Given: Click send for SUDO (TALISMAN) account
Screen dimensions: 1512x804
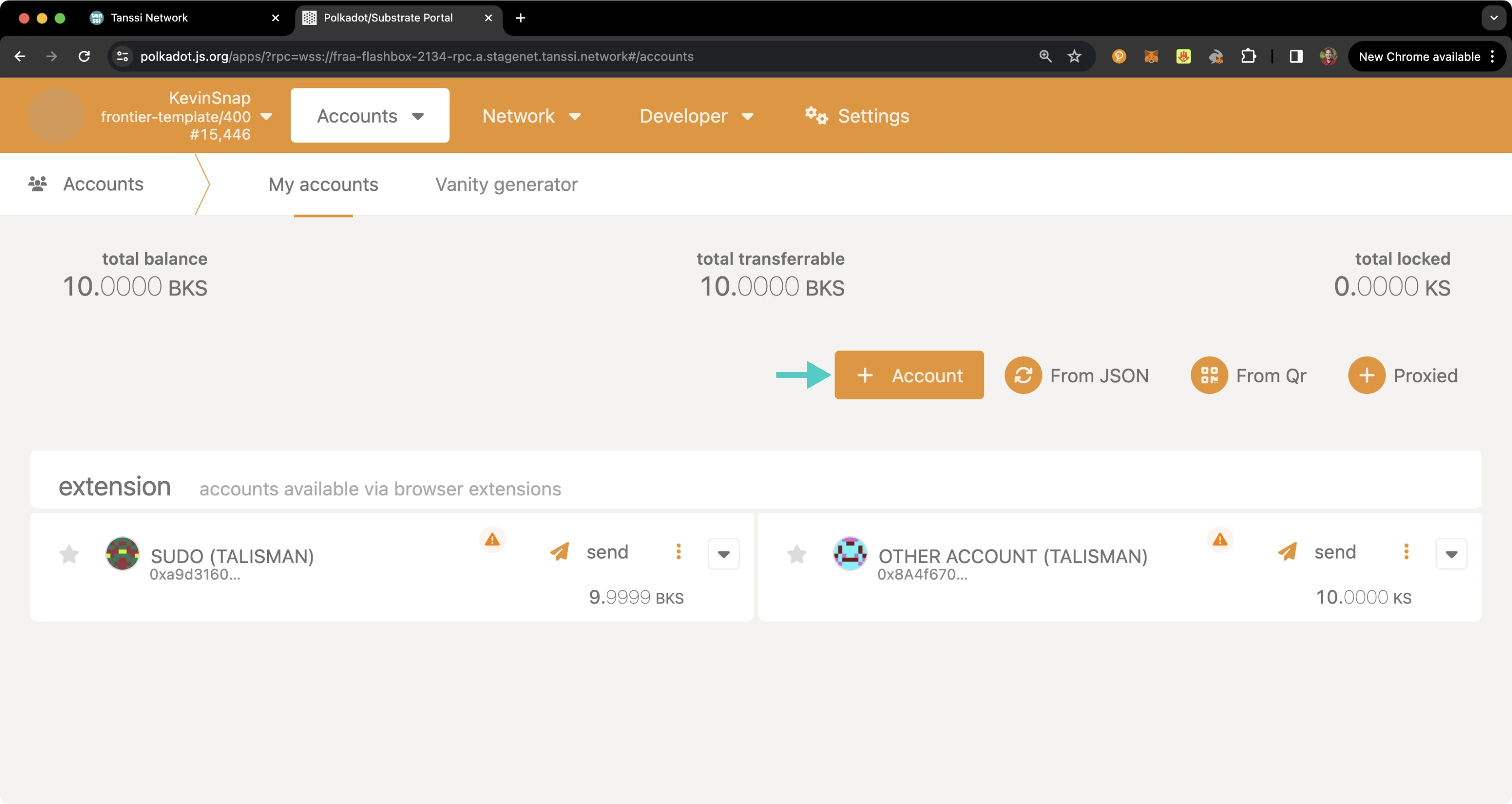Looking at the screenshot, I should coord(589,552).
